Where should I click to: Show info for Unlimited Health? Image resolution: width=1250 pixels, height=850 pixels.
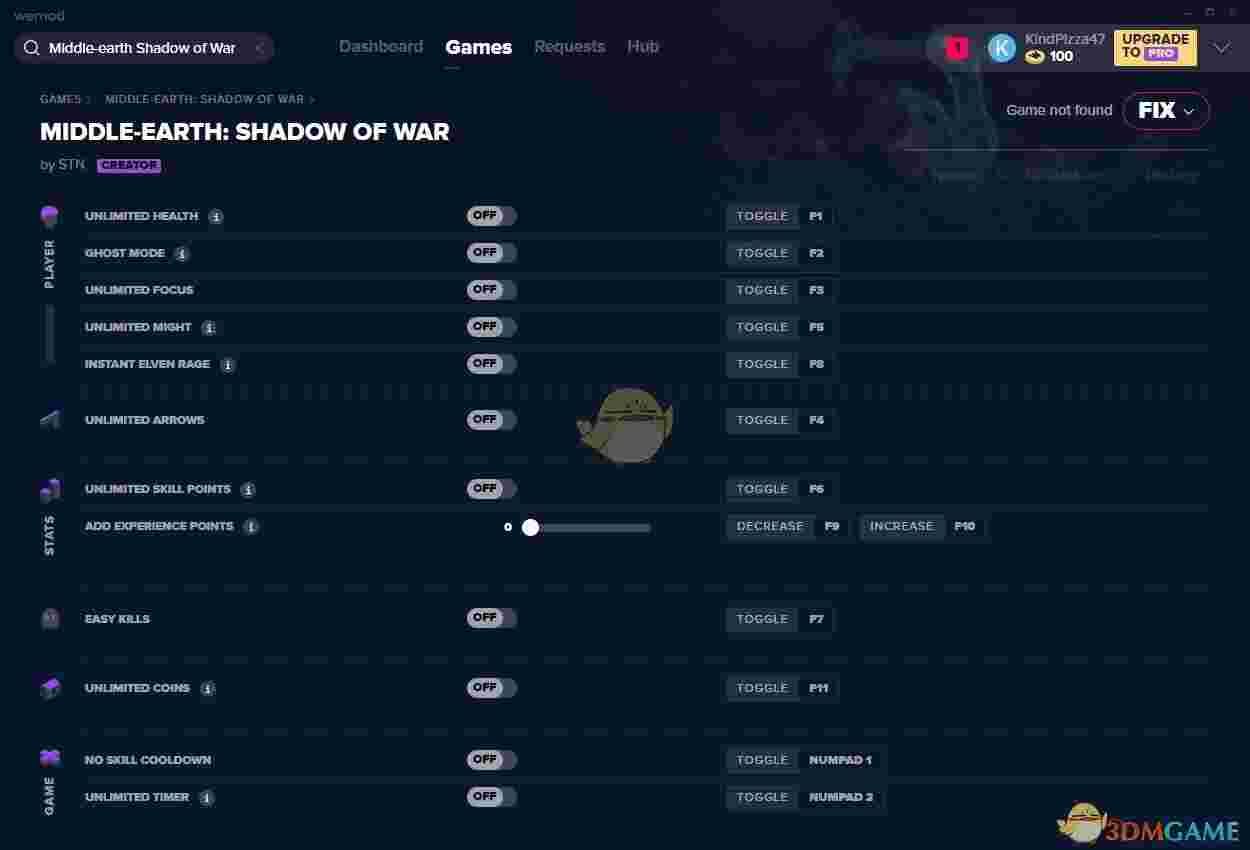click(x=216, y=217)
